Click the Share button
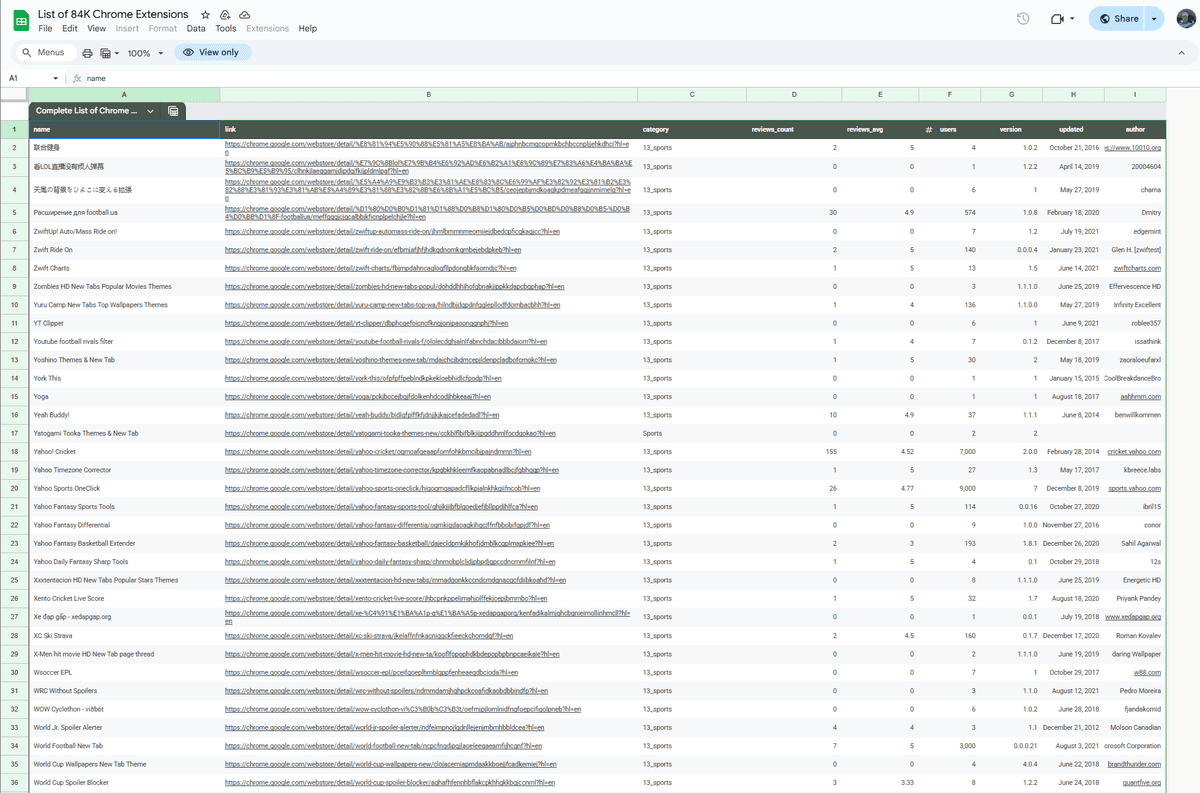This screenshot has height=793, width=1200. point(1118,19)
